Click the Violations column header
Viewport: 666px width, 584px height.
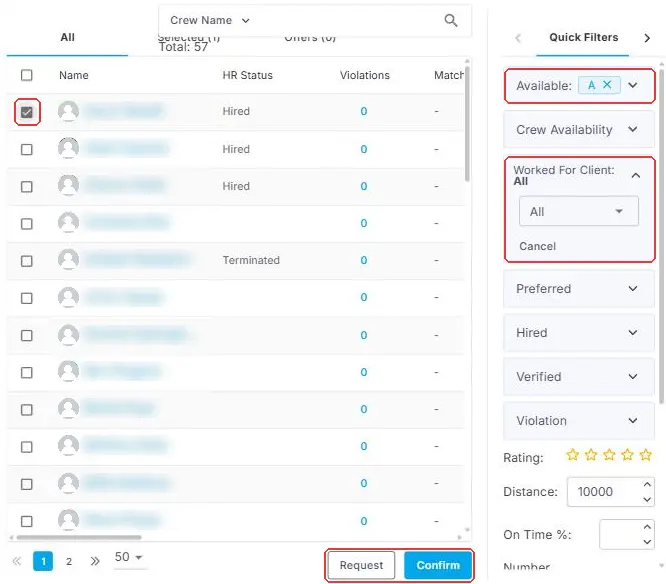[x=364, y=75]
